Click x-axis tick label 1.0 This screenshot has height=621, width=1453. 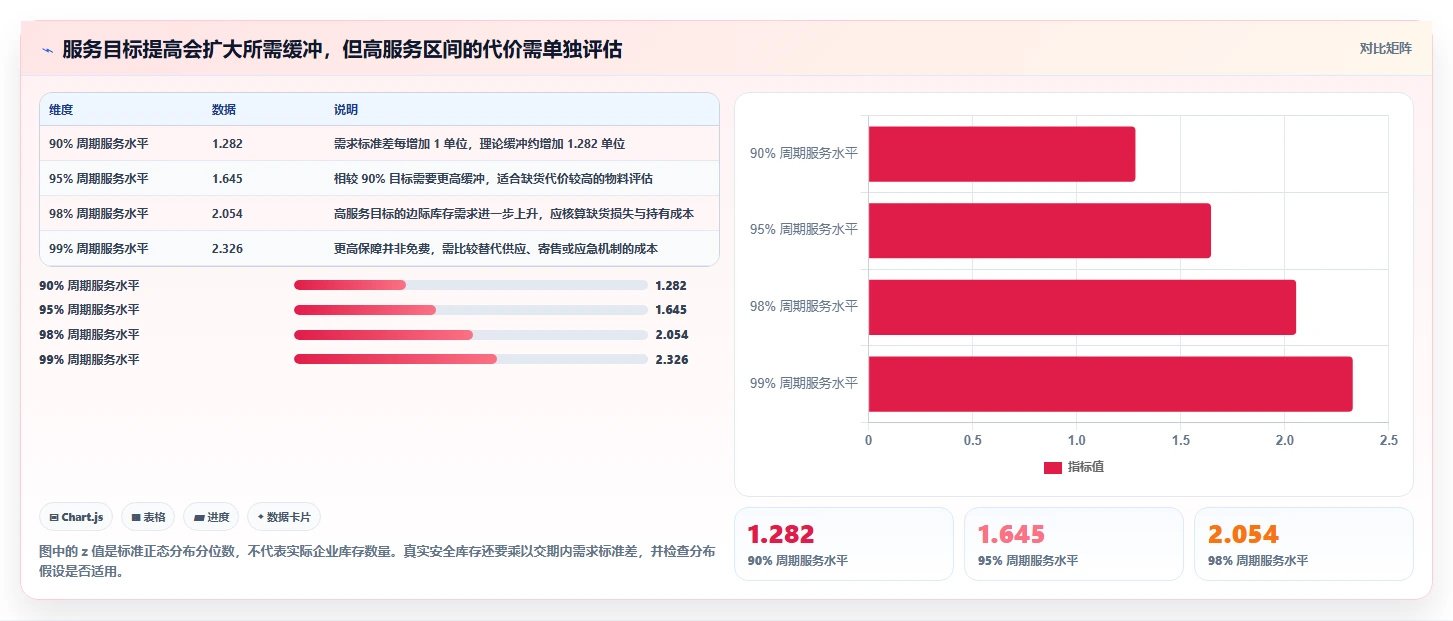pos(1076,440)
